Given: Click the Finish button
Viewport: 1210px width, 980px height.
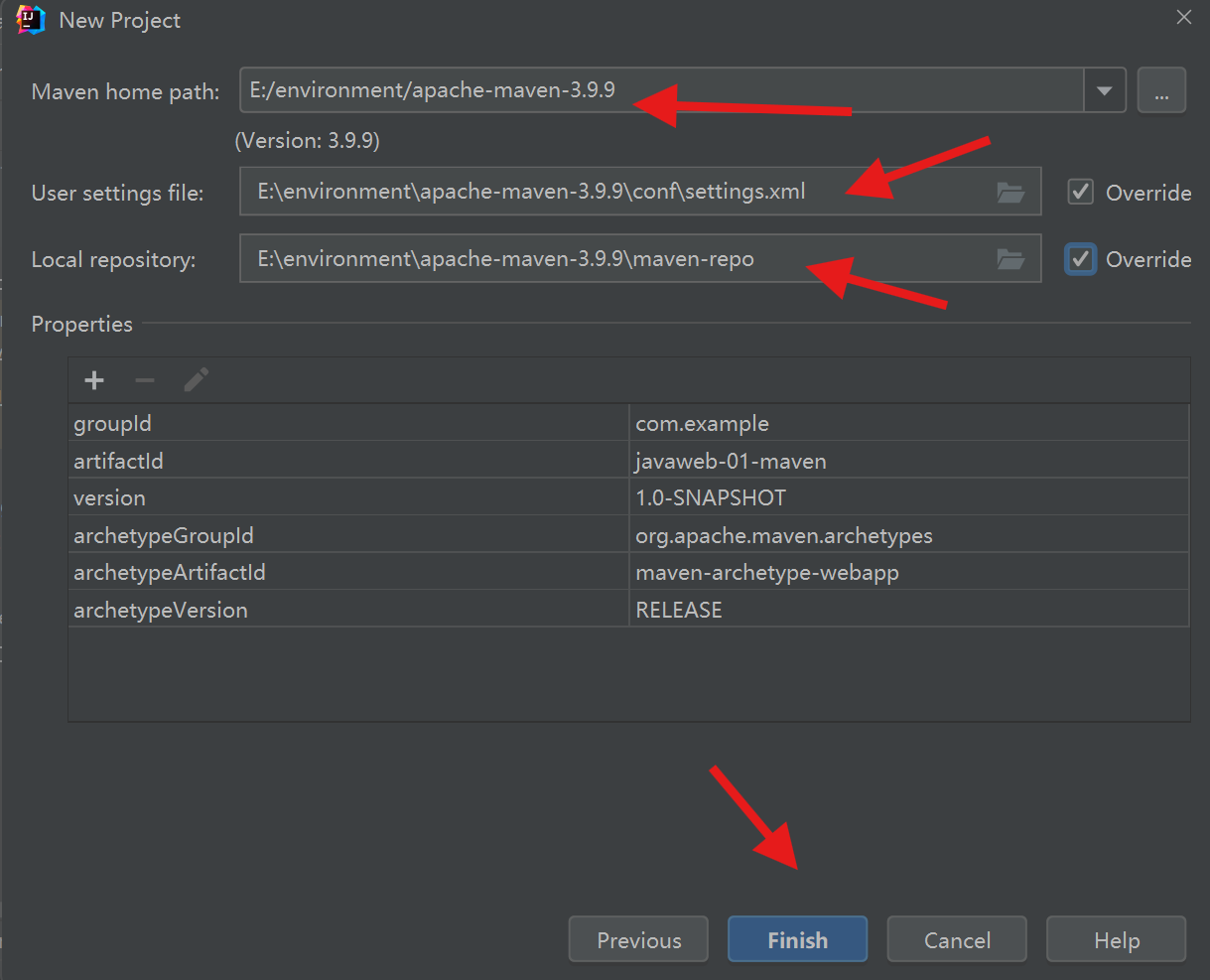Looking at the screenshot, I should (x=797, y=939).
